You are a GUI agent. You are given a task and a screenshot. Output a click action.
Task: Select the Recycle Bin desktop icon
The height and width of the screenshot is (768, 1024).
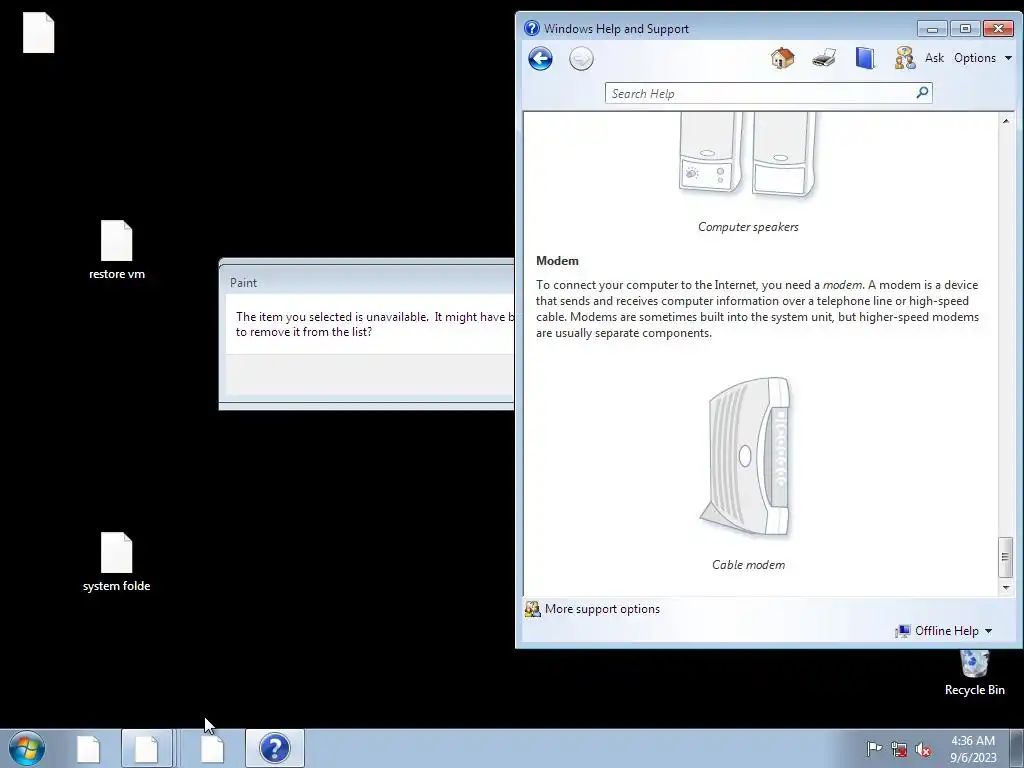[974, 673]
